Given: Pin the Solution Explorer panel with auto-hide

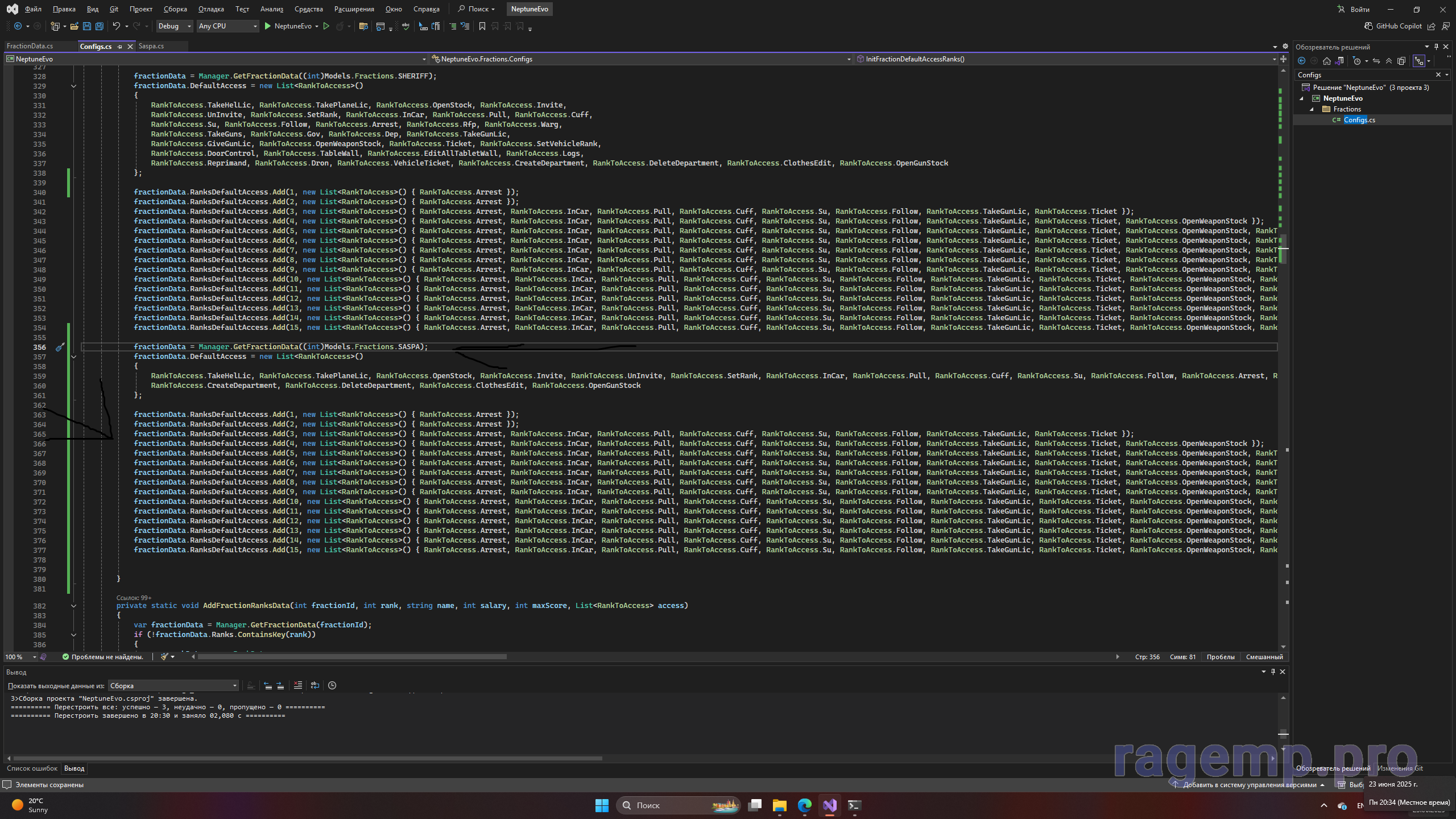Looking at the screenshot, I should (x=1436, y=47).
